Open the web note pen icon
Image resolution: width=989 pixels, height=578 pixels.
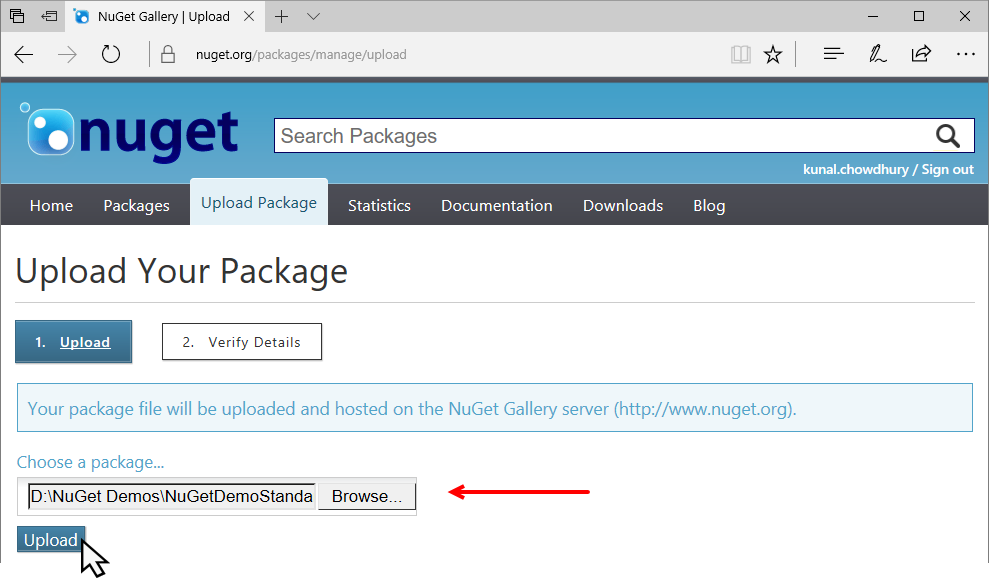click(877, 54)
